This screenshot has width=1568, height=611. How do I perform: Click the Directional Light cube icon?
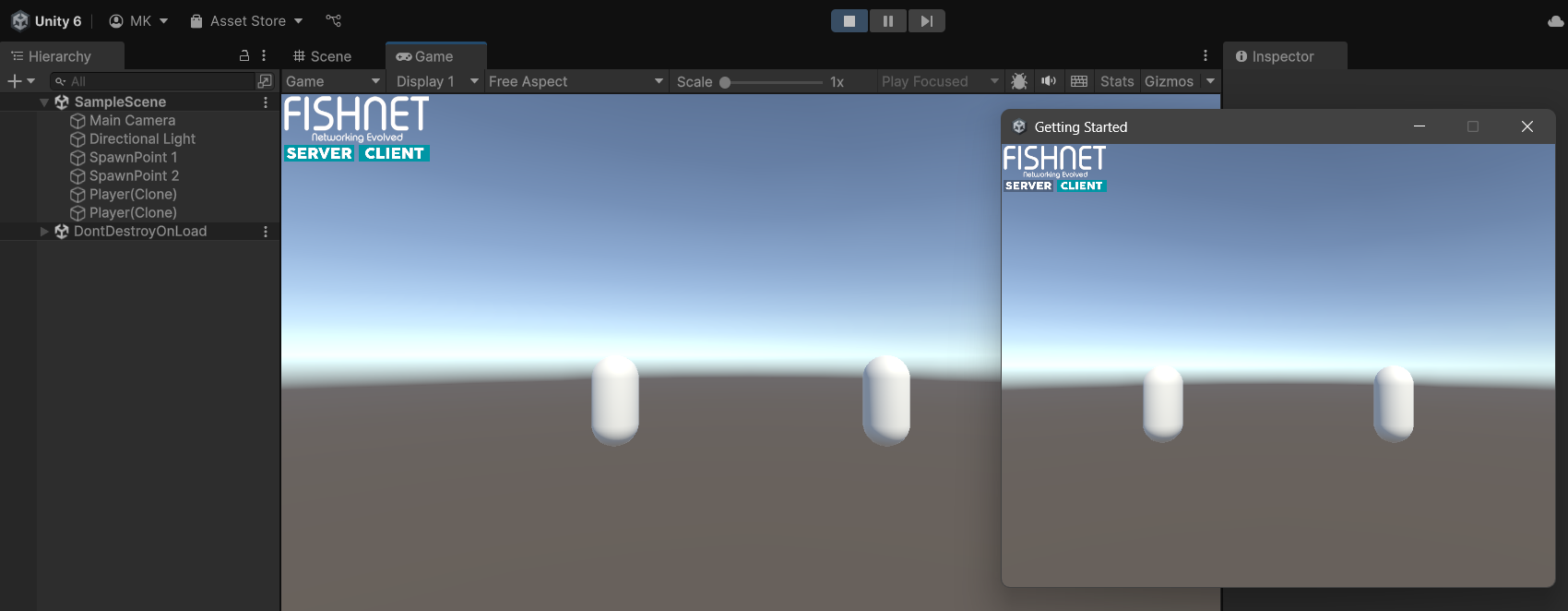(77, 139)
